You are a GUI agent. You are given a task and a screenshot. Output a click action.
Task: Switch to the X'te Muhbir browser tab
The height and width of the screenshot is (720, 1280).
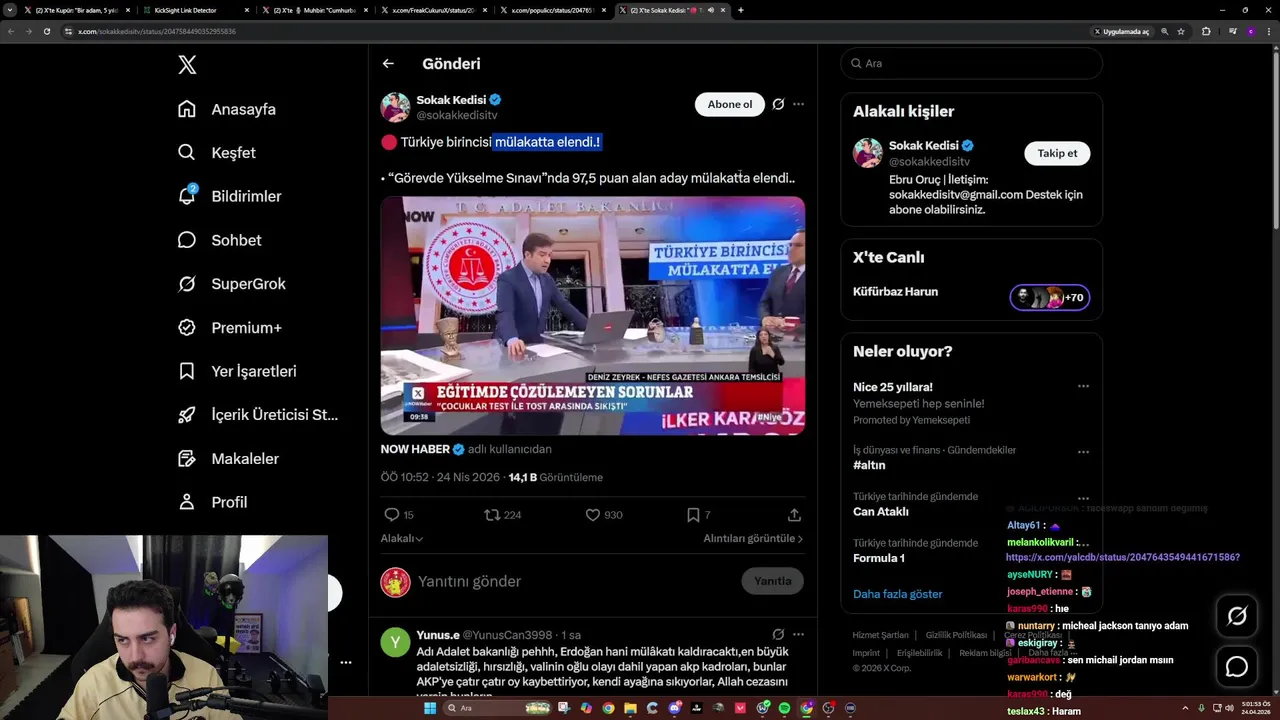point(316,10)
